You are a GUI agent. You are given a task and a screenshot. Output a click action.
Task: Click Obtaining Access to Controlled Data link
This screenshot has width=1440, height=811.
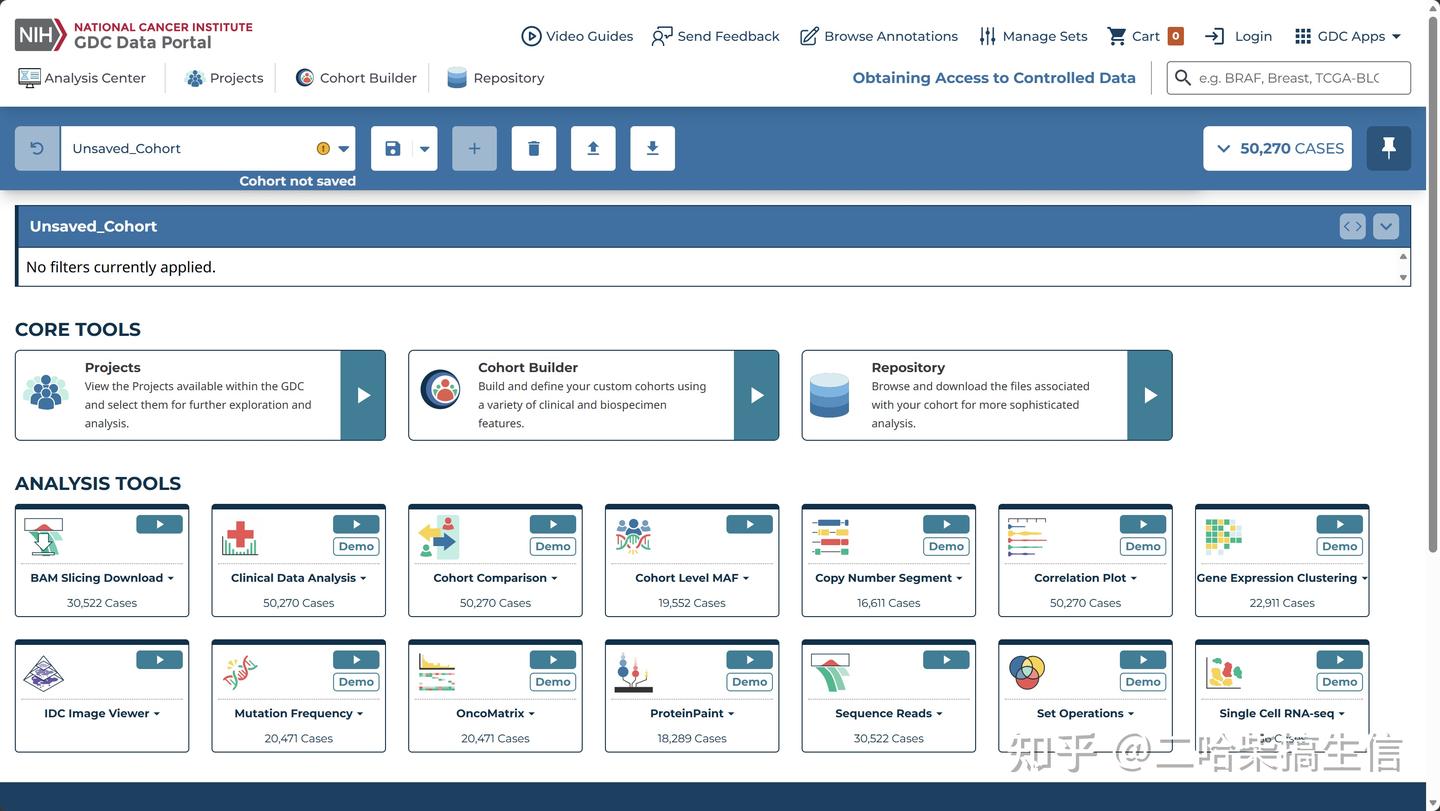[x=994, y=78]
